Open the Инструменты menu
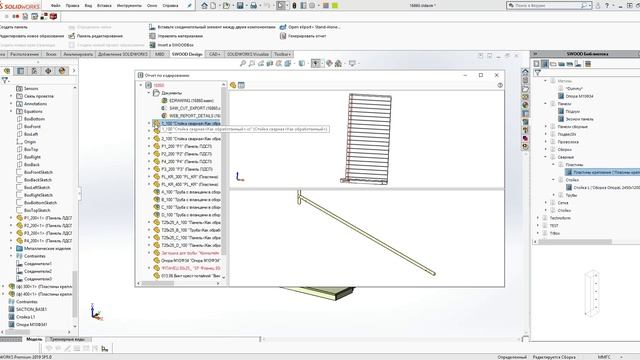 point(129,6)
